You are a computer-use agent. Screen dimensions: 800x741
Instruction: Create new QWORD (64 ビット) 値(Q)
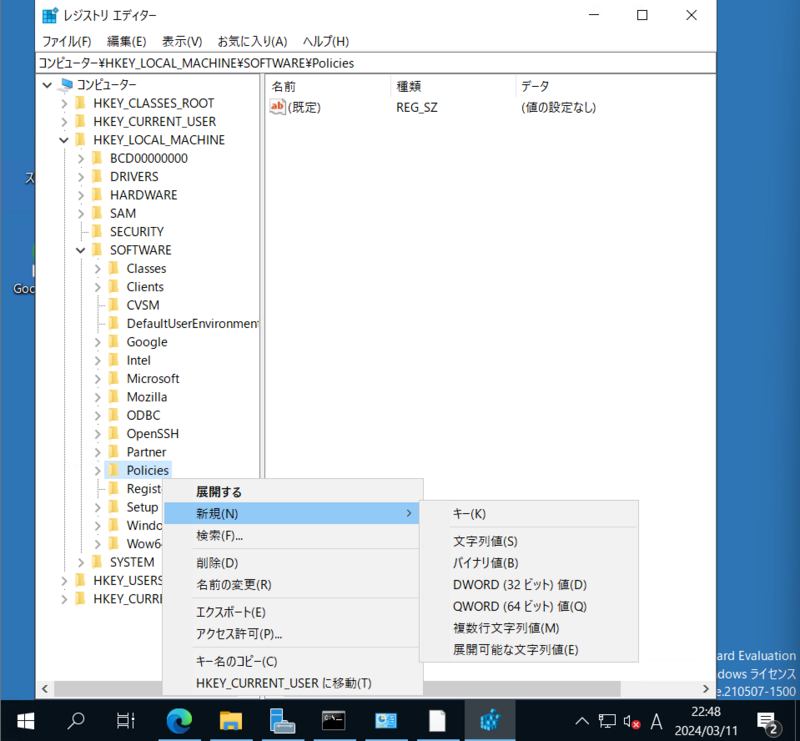[x=529, y=606]
